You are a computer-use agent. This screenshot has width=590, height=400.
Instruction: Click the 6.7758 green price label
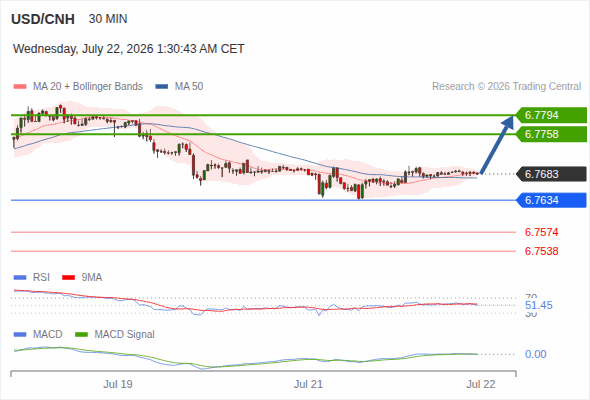[x=550, y=134]
